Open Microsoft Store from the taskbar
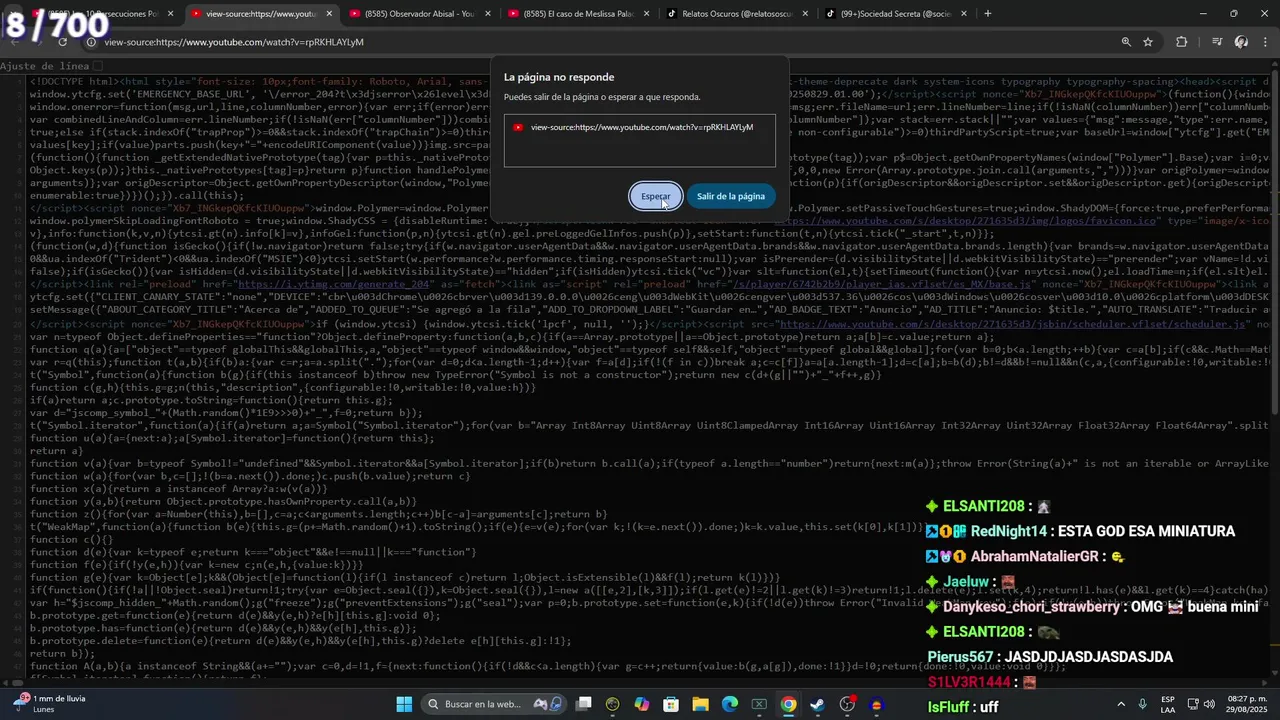This screenshot has width=1280, height=720. 671,704
